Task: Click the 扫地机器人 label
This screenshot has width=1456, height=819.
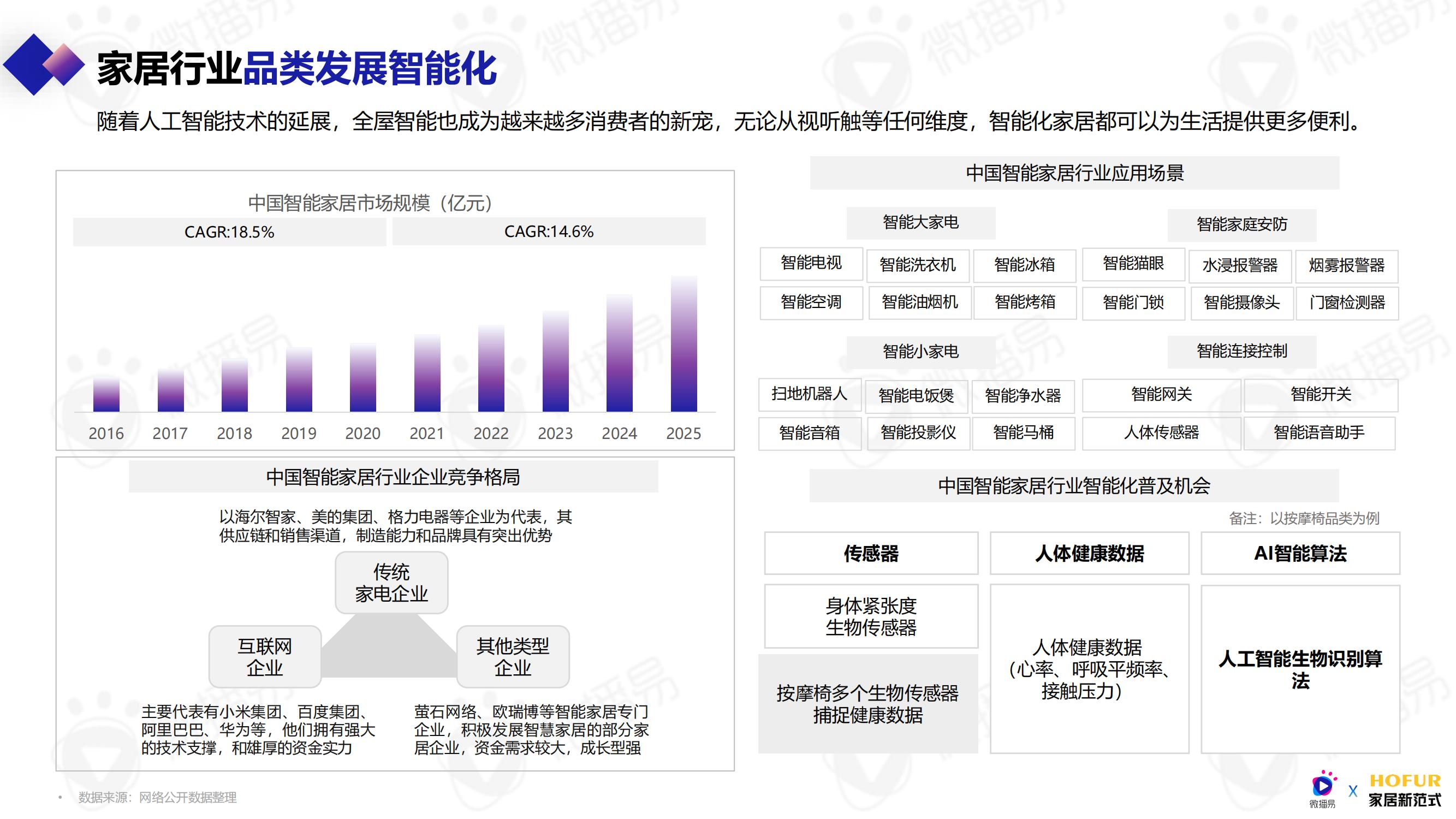Action: tap(809, 396)
